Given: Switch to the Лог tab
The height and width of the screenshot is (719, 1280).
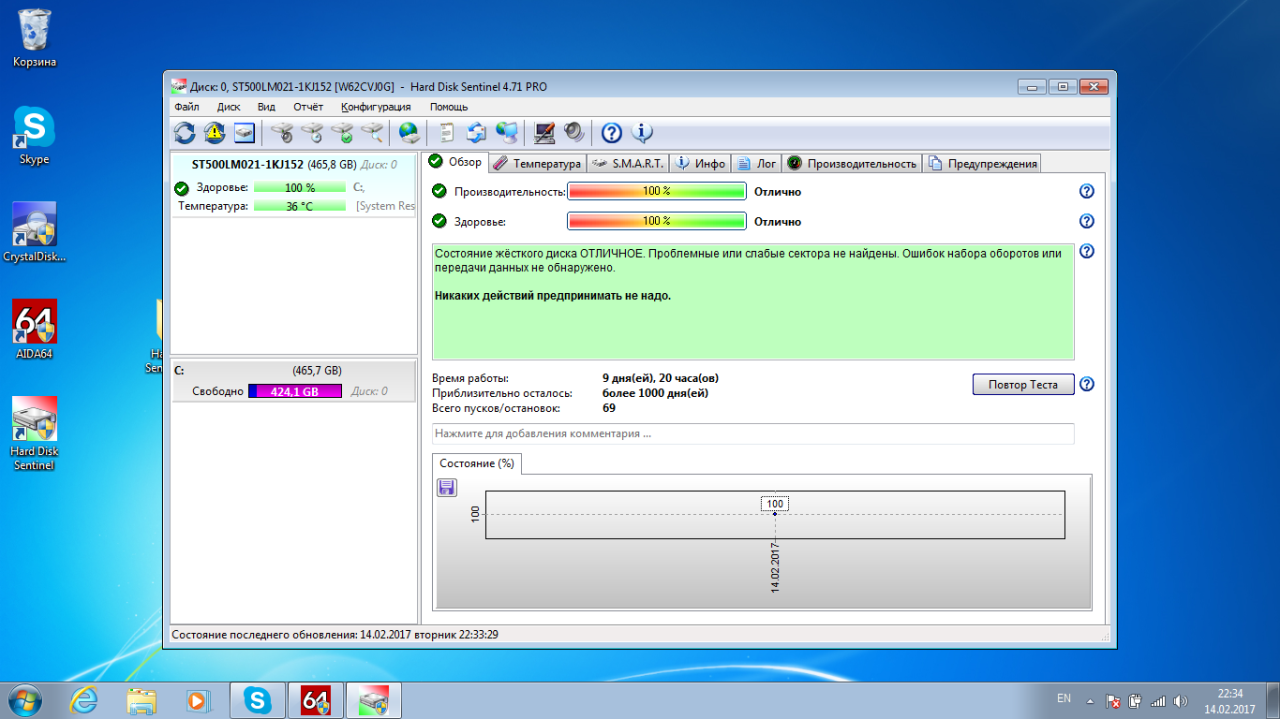Looking at the screenshot, I should pyautogui.click(x=757, y=163).
